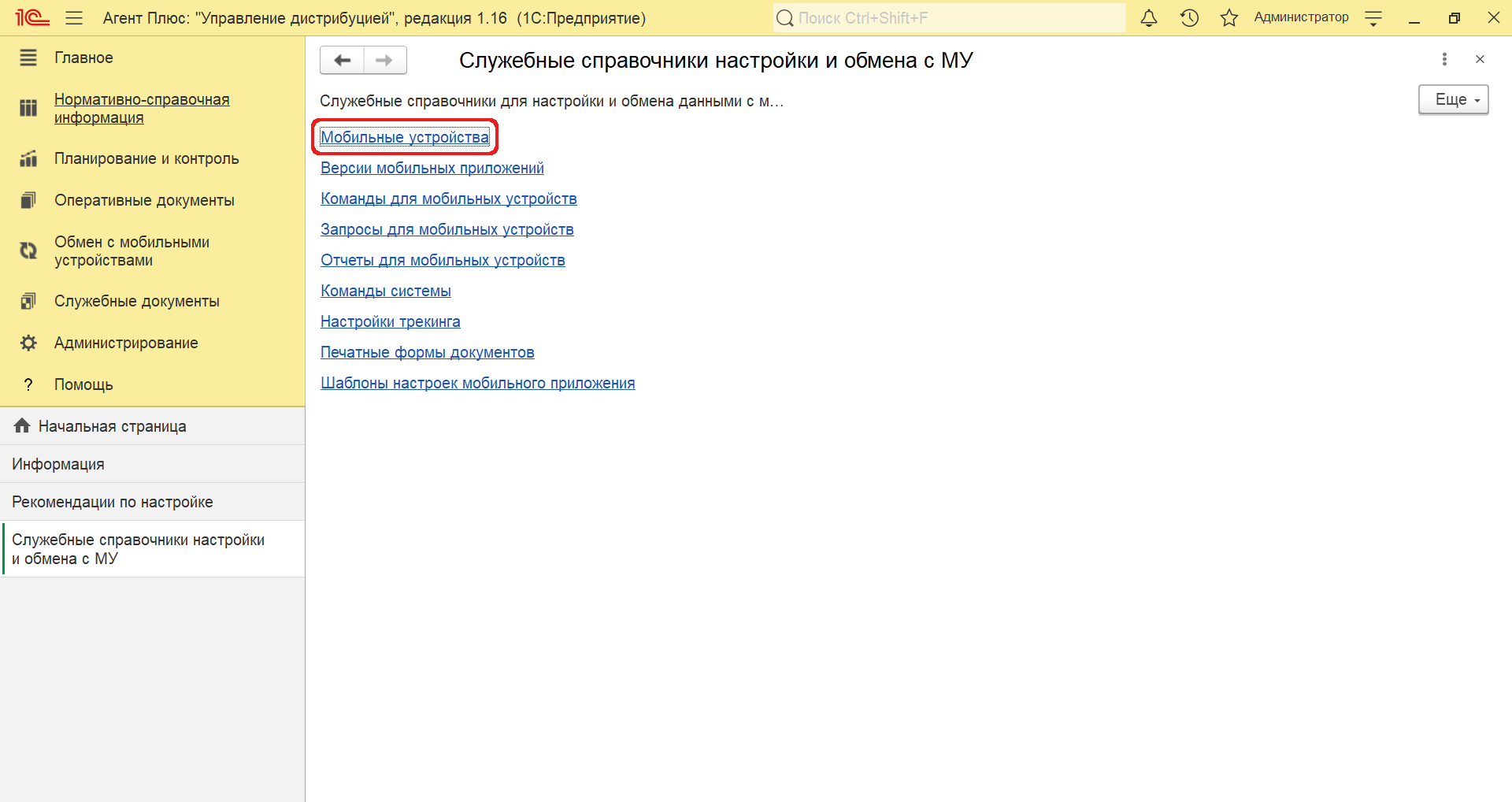Switch to Рекомендации по настройке tab

[153, 502]
